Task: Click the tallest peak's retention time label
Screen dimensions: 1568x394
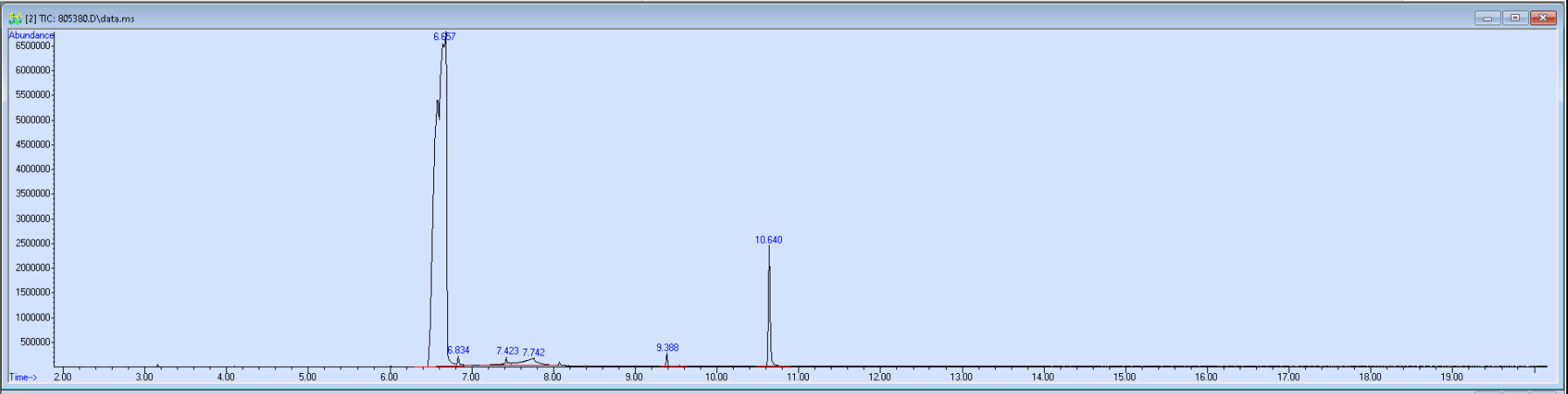Action: coord(445,37)
